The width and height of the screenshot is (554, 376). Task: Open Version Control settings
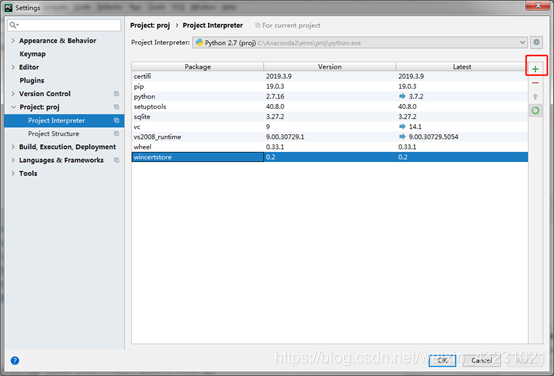tap(45, 94)
